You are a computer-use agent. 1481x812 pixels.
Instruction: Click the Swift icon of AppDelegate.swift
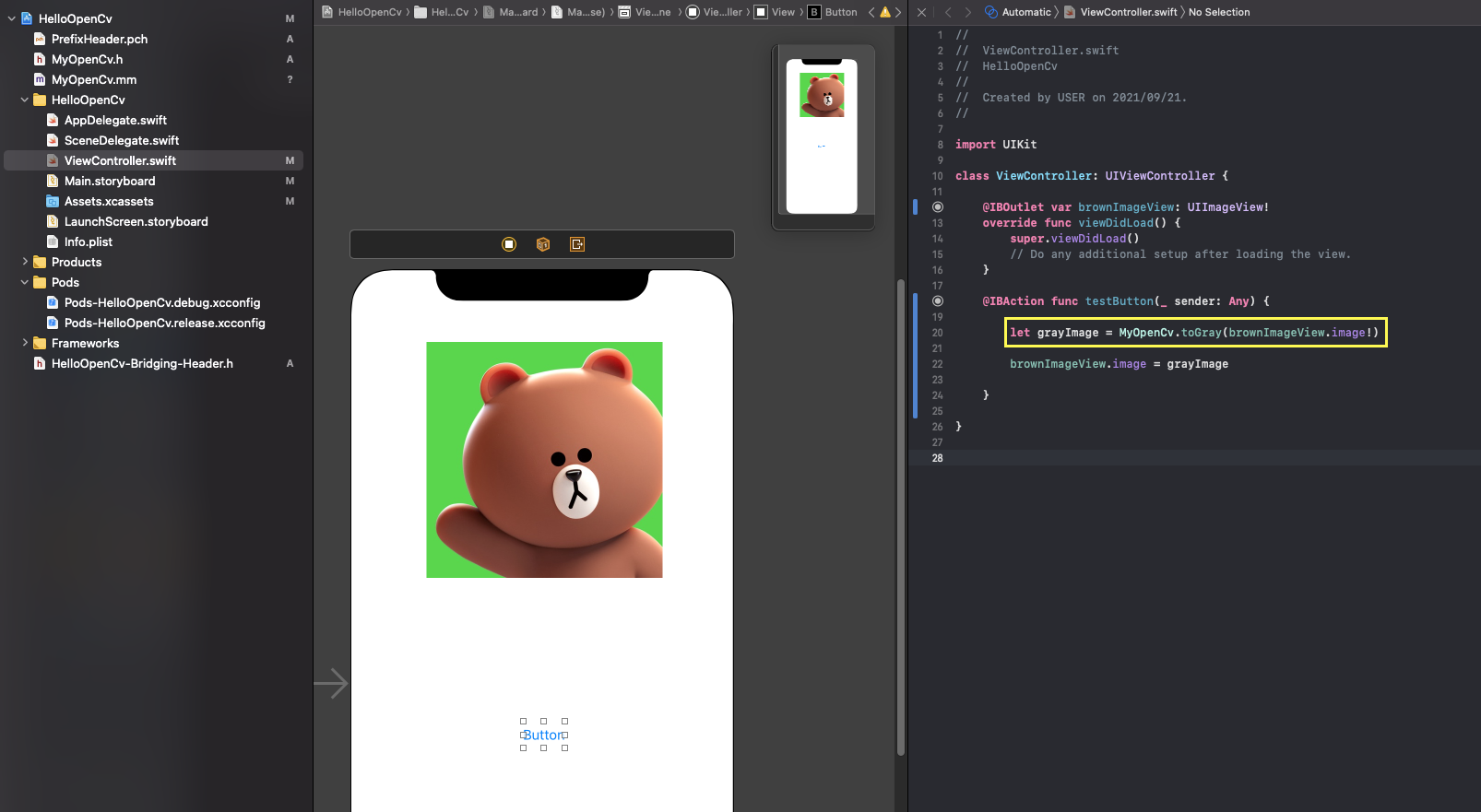53,120
